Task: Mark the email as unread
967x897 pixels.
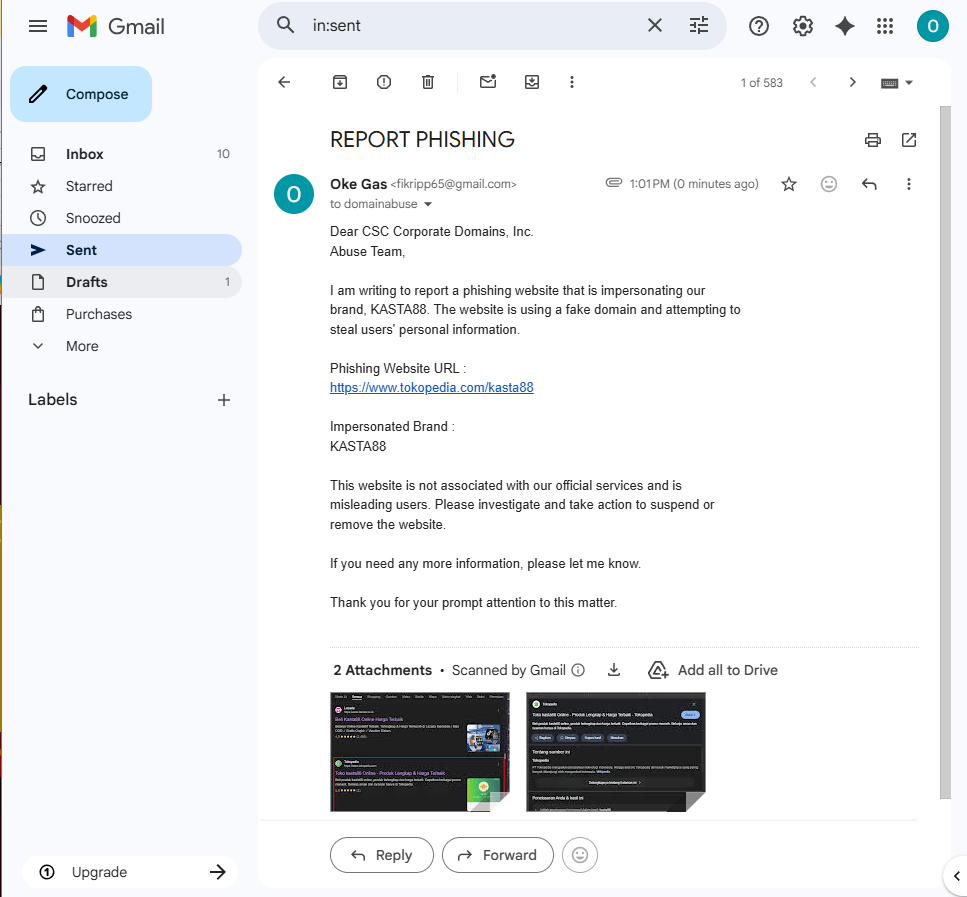Action: [488, 81]
